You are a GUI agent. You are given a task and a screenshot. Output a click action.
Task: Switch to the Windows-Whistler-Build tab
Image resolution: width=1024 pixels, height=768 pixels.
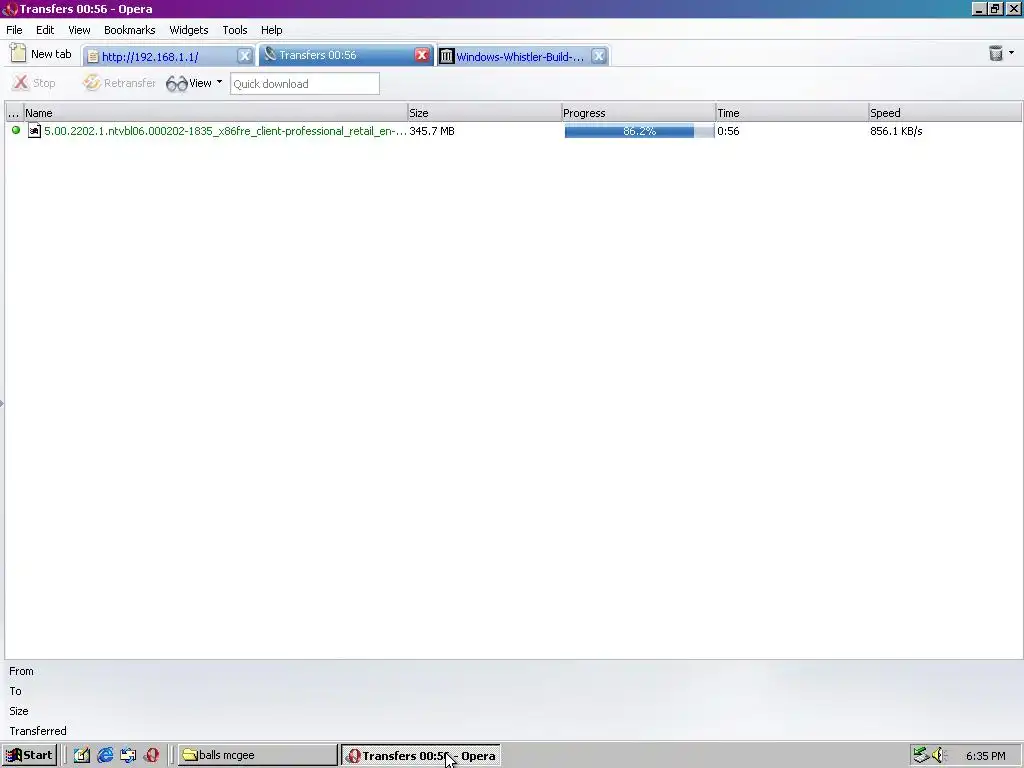513,57
